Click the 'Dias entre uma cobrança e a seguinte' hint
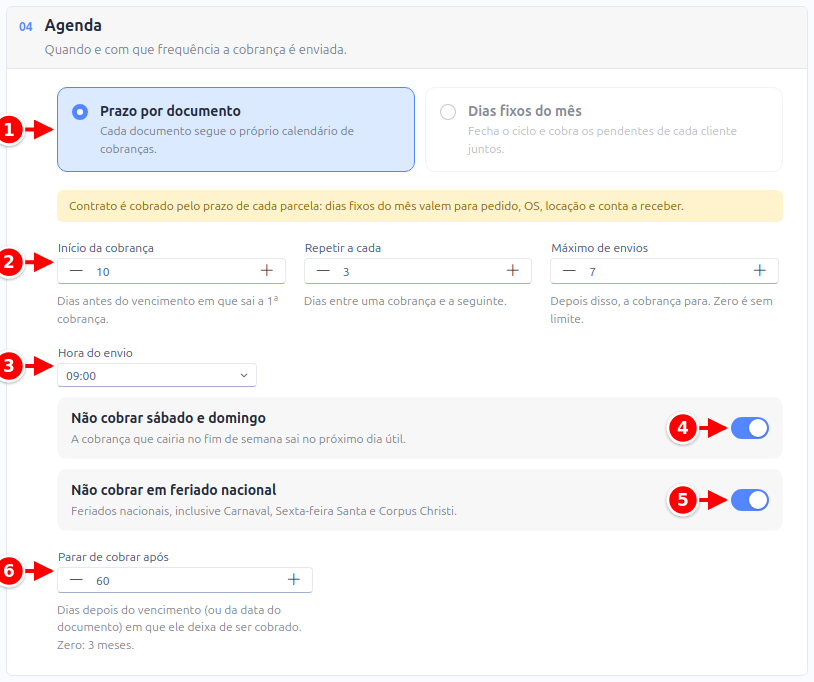The height and width of the screenshot is (682, 814). coord(405,301)
